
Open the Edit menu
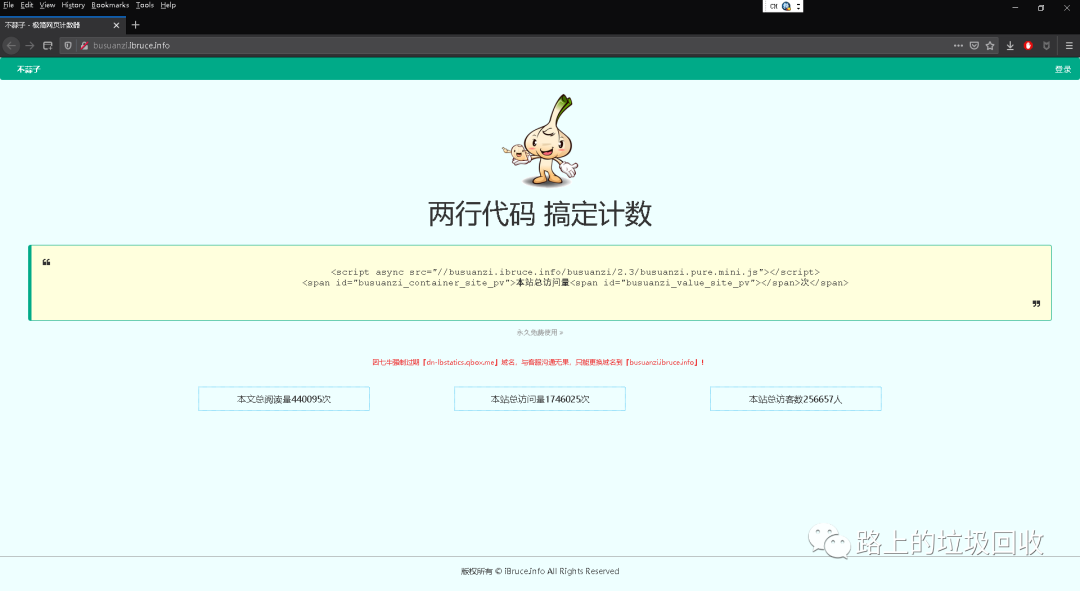[27, 5]
